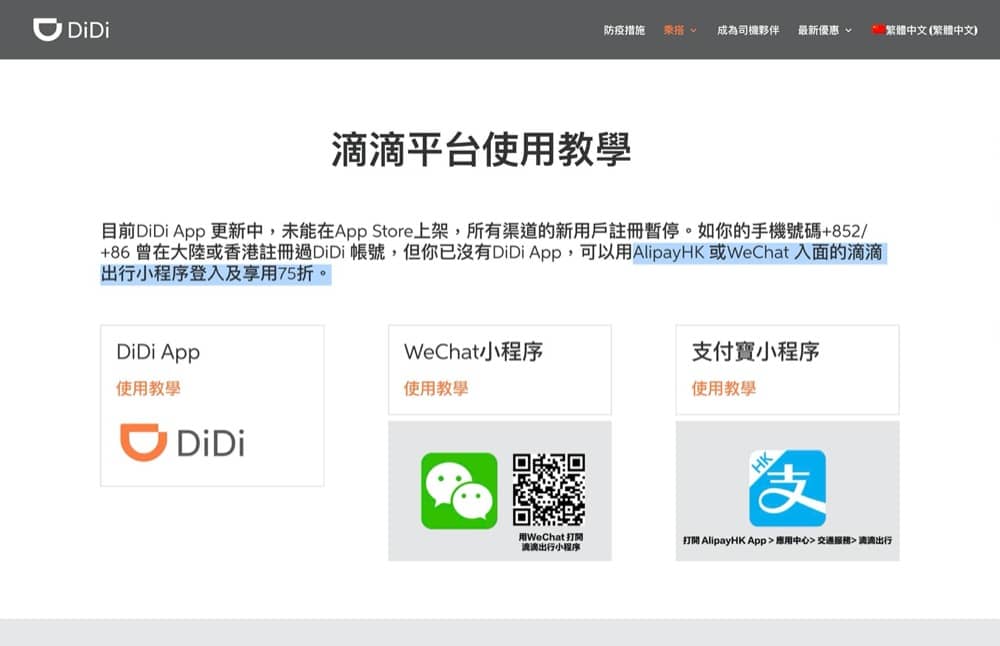1000x646 pixels.
Task: Click the DiDi App card title
Action: 158,352
